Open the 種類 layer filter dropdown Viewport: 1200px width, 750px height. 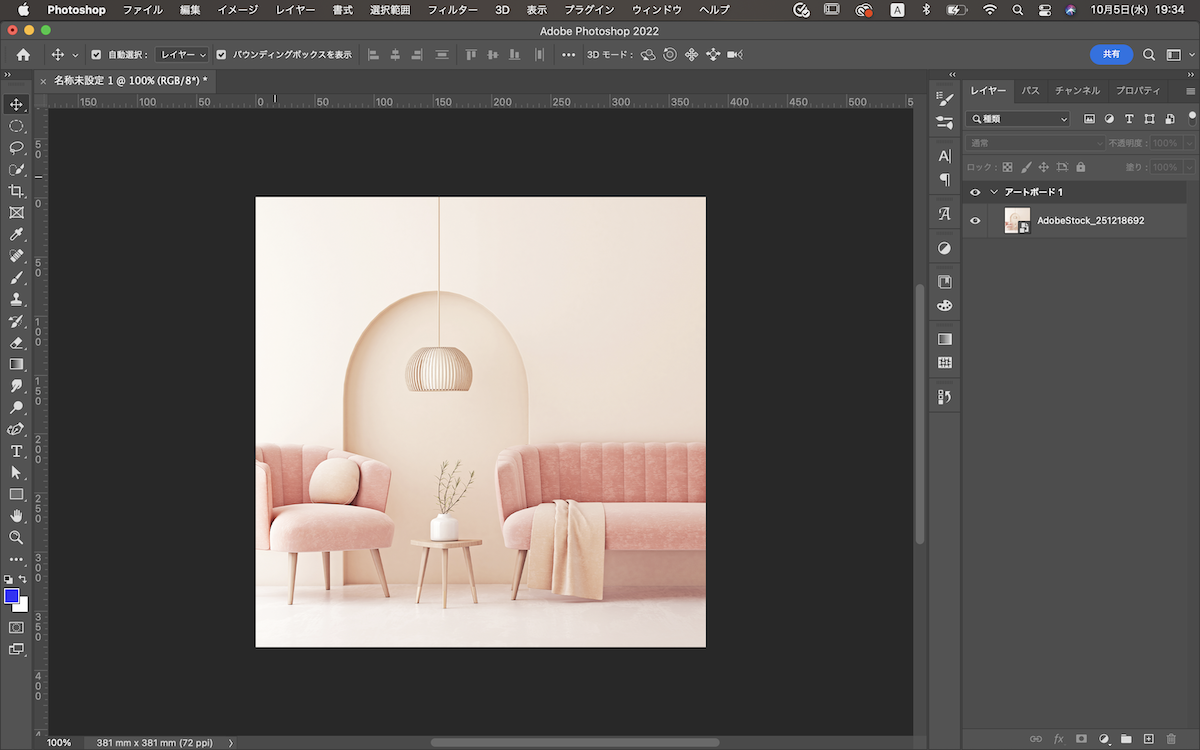click(x=1019, y=119)
